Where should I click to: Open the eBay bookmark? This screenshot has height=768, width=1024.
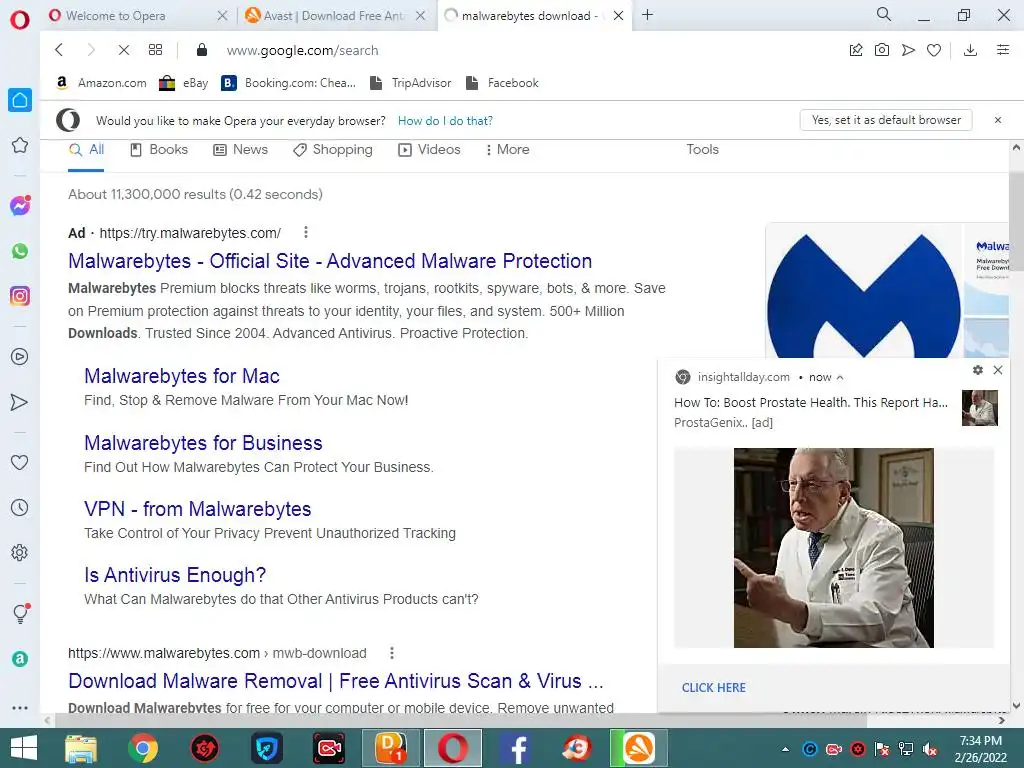tap(184, 83)
